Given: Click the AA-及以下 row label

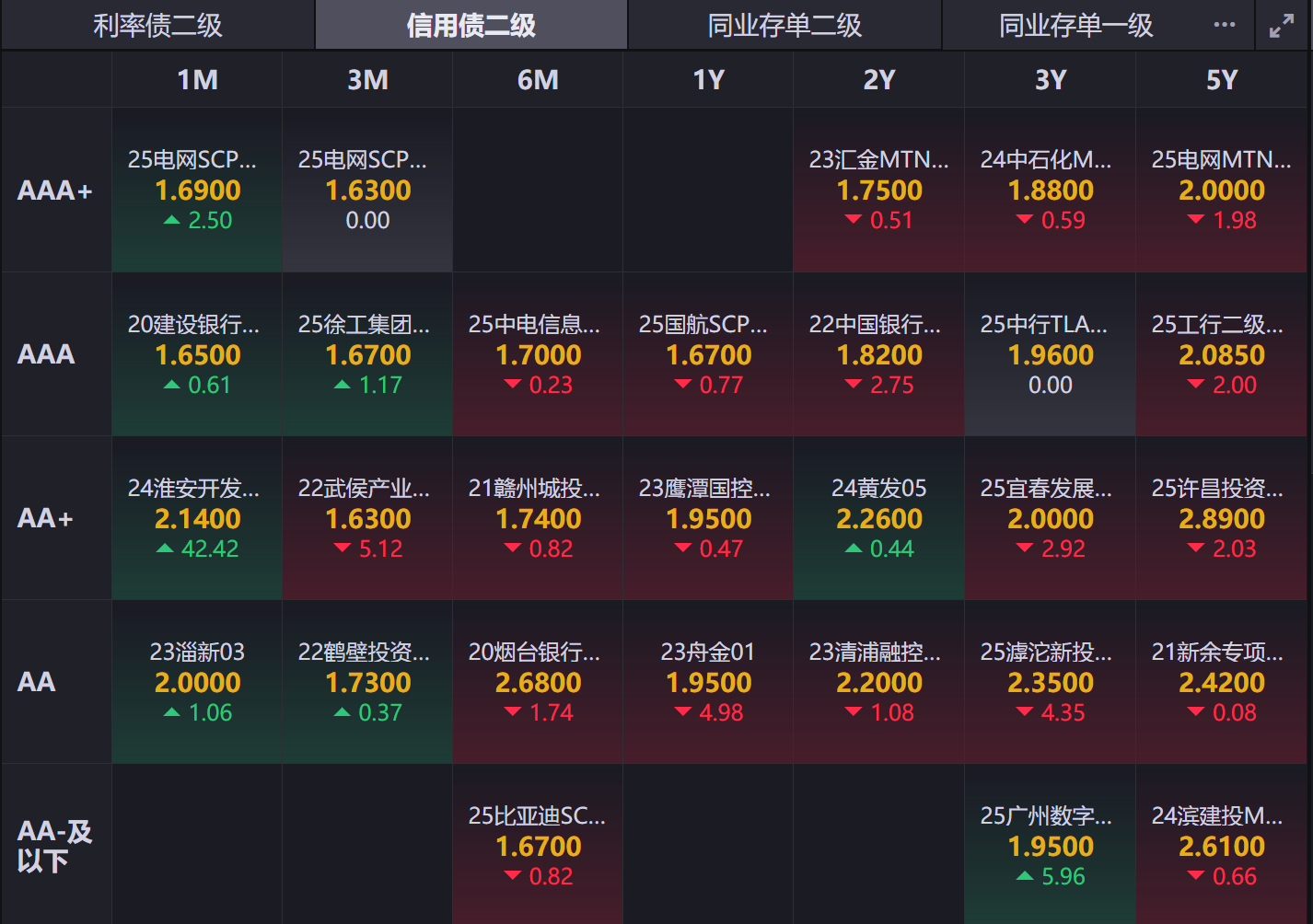Looking at the screenshot, I should click(56, 846).
